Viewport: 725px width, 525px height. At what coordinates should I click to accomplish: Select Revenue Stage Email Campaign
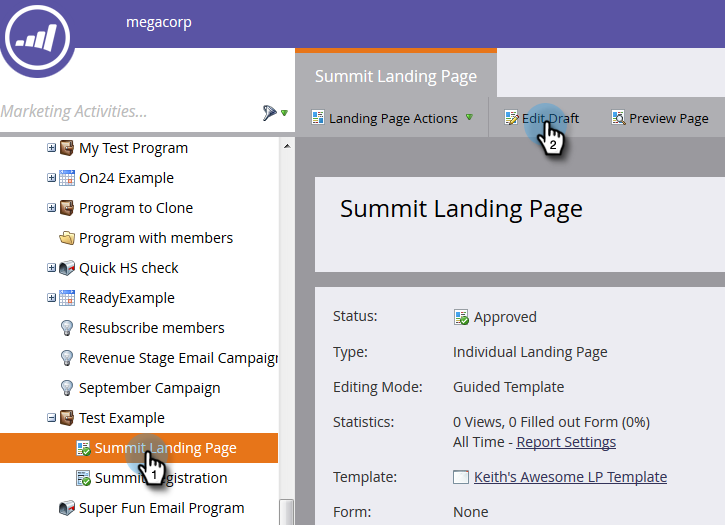pos(178,358)
